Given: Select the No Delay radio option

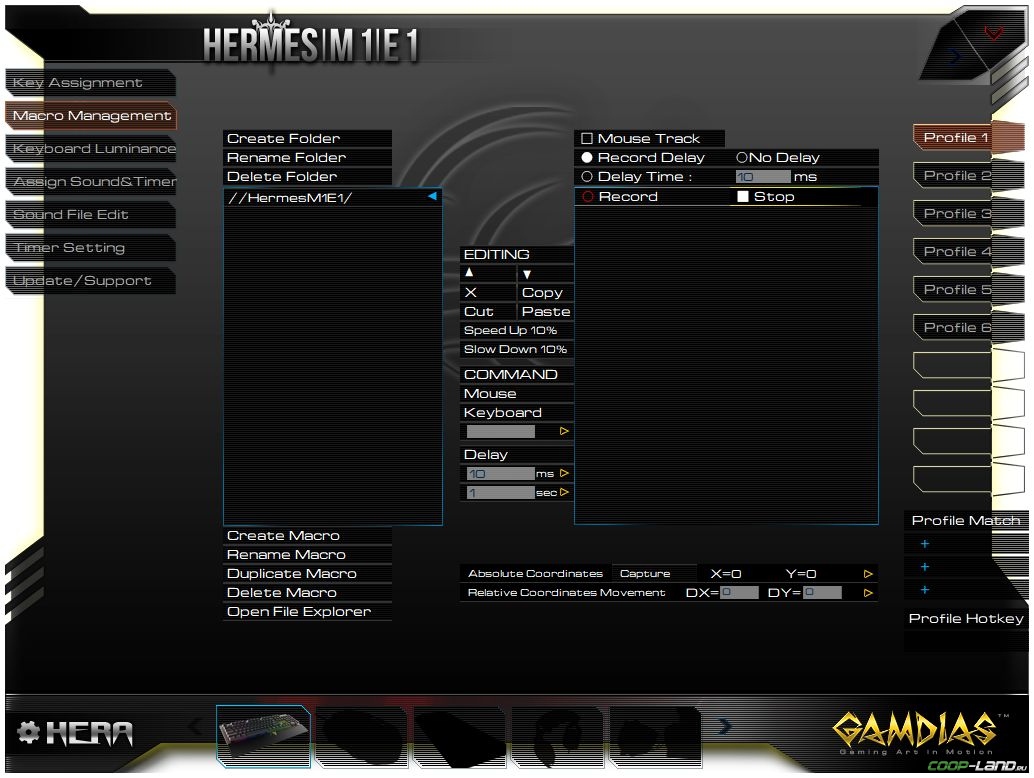Looking at the screenshot, I should [742, 158].
